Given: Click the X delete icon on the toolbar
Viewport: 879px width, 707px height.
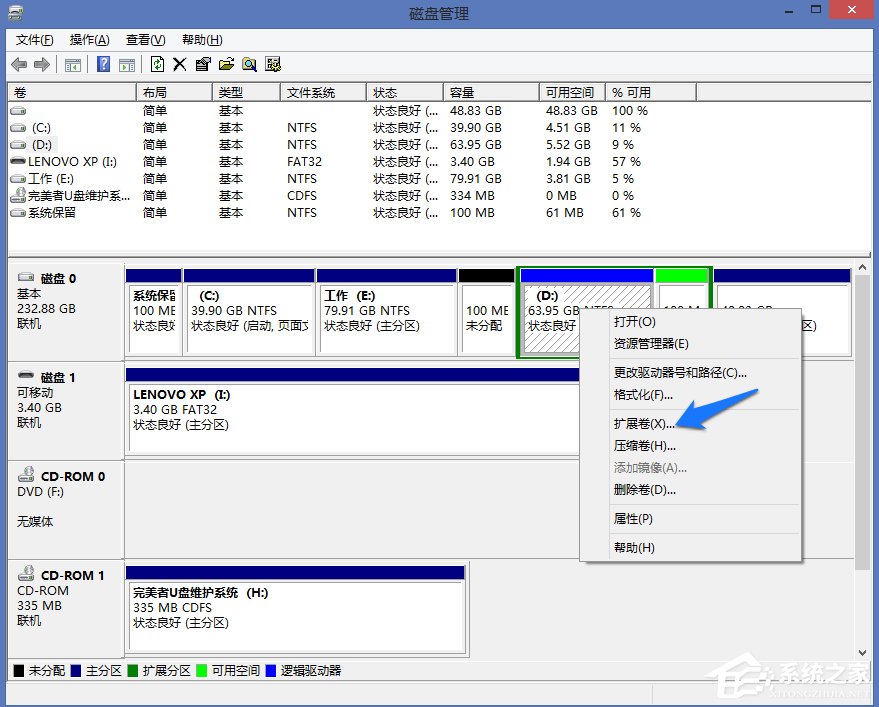Looking at the screenshot, I should coord(180,64).
